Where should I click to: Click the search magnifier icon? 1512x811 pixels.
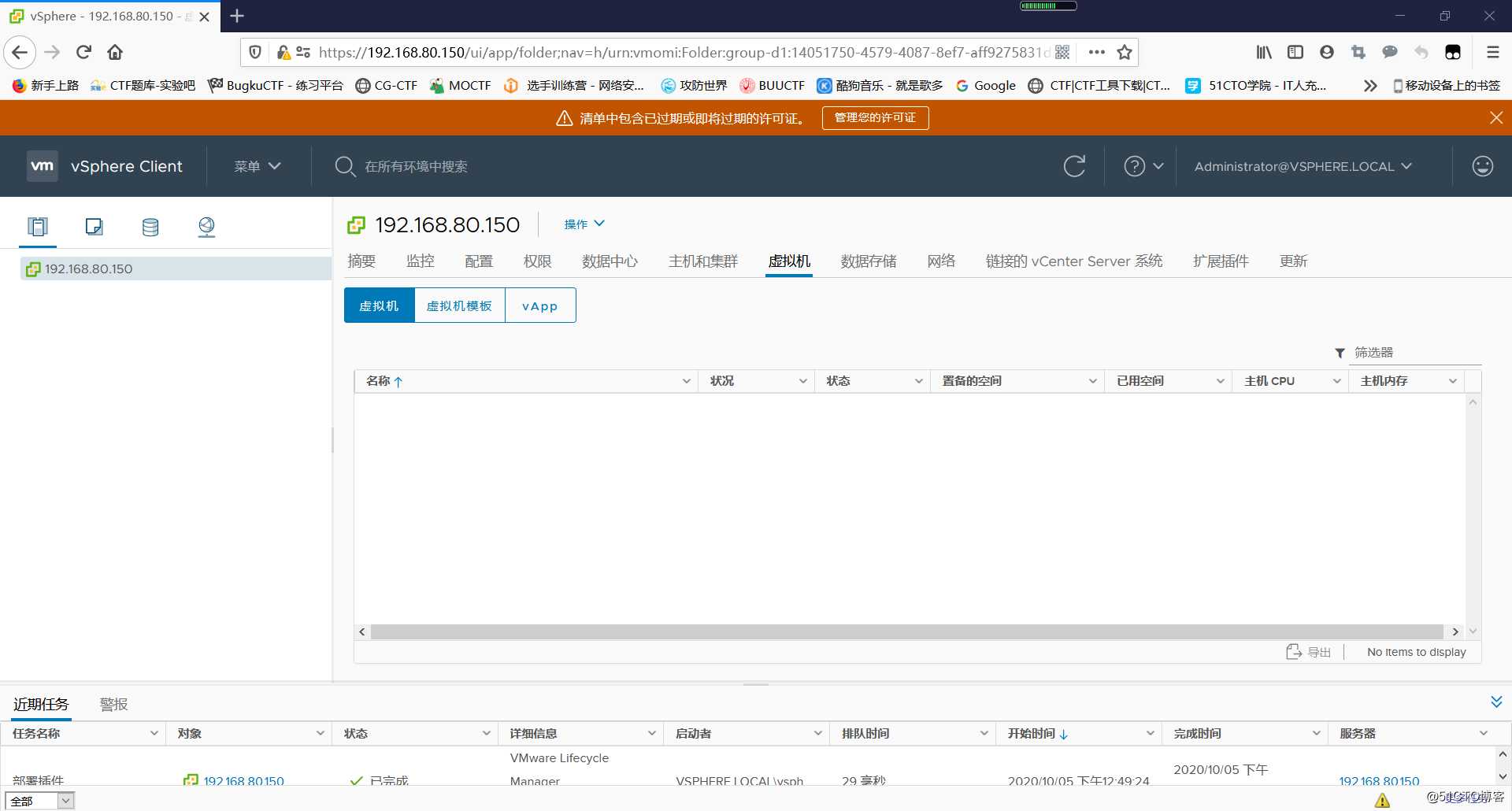pyautogui.click(x=345, y=166)
